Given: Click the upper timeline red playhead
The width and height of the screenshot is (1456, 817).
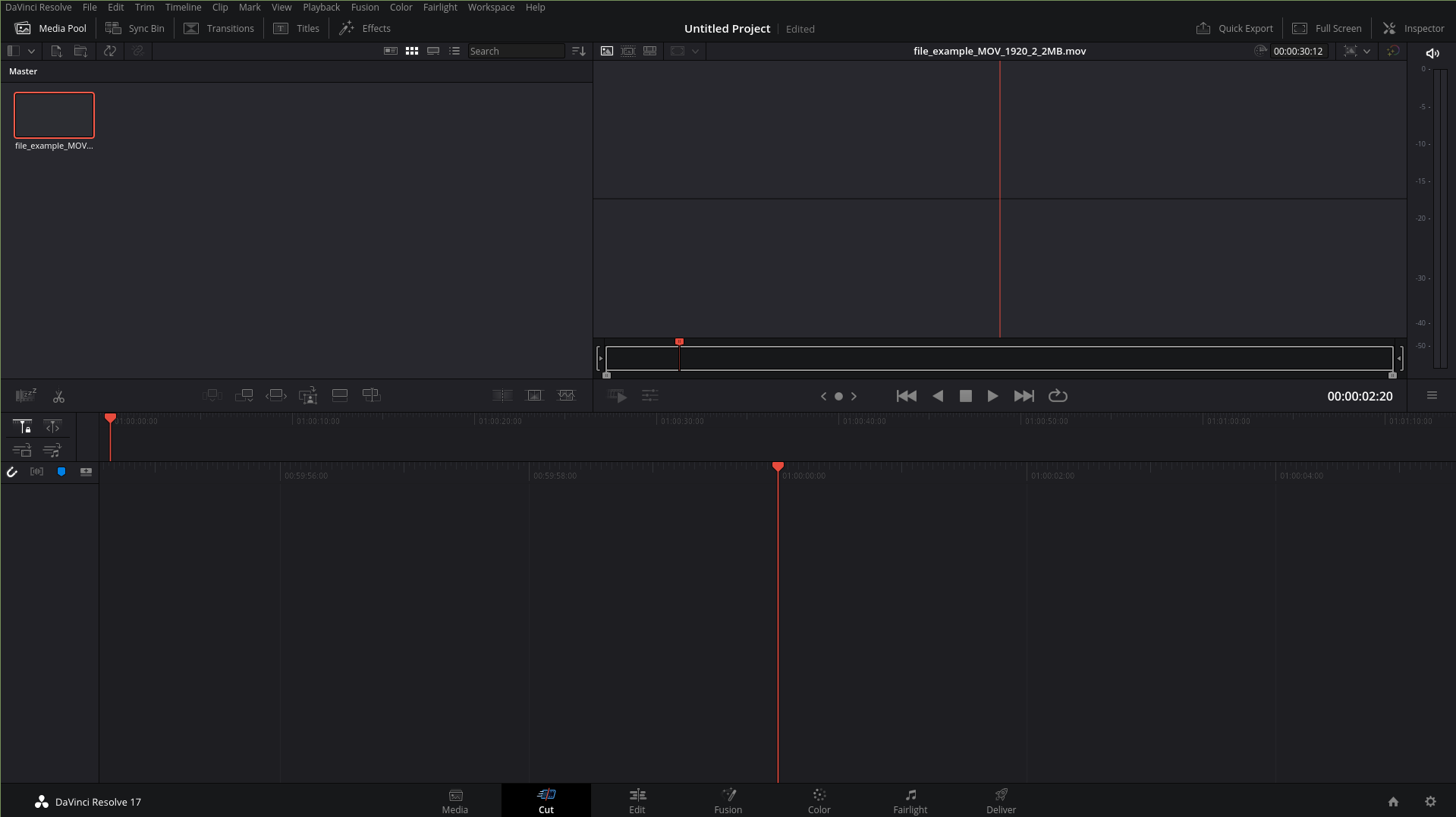Looking at the screenshot, I should (110, 419).
